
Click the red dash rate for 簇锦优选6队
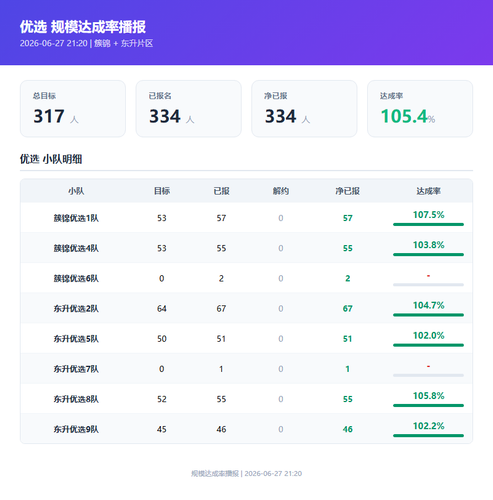tap(428, 276)
